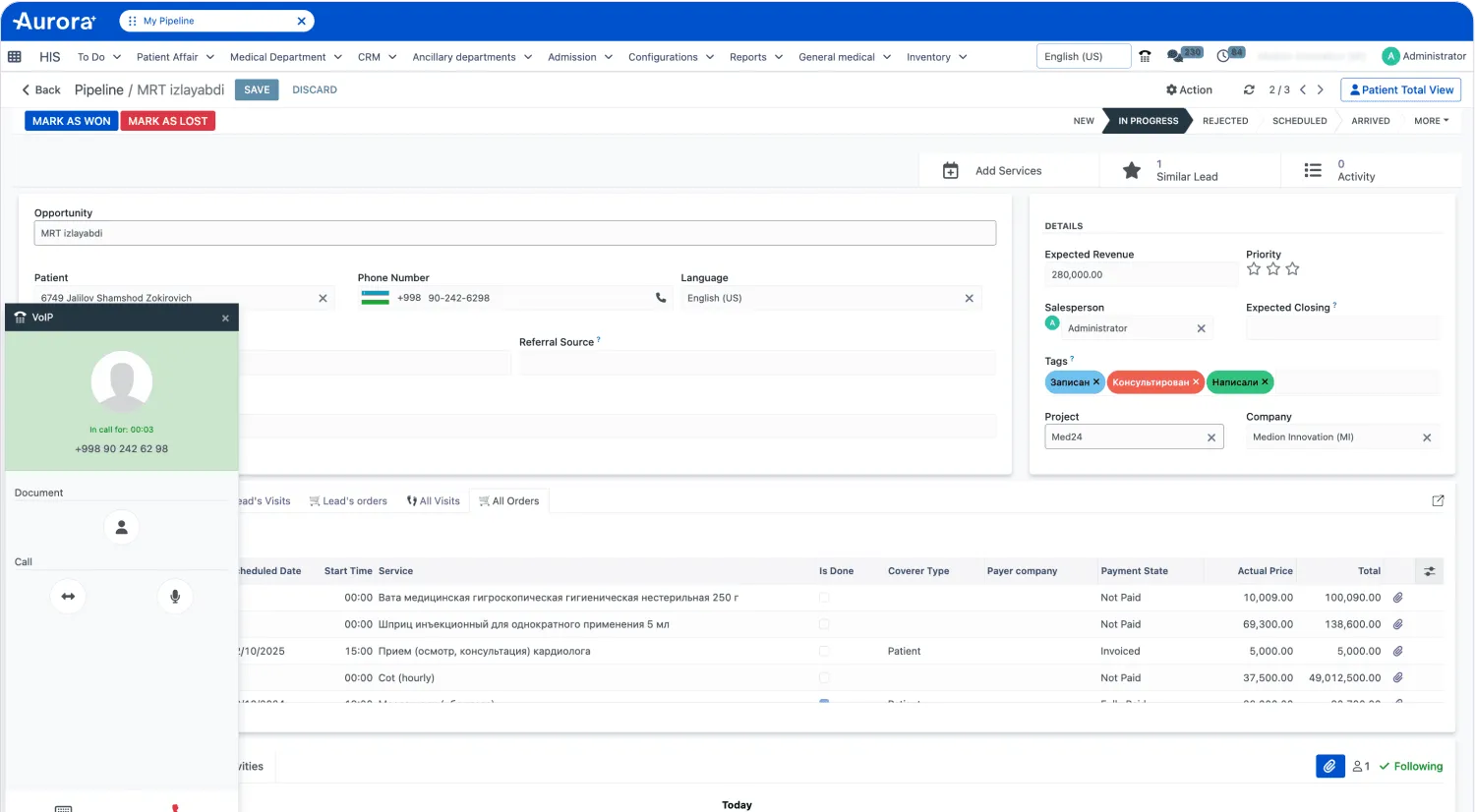Mark the first order row as done
Image resolution: width=1475 pixels, height=812 pixels.
pyautogui.click(x=824, y=597)
